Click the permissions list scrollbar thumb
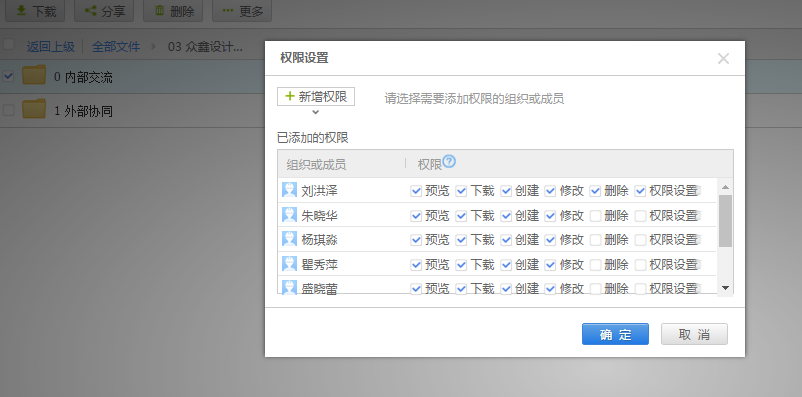The width and height of the screenshot is (802, 397). pos(725,220)
